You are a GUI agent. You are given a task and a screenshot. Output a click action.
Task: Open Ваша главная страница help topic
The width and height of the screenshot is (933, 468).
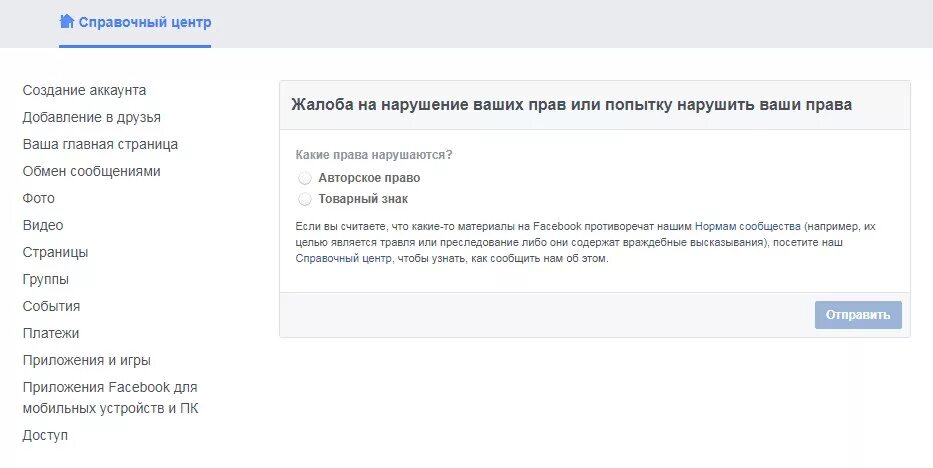pos(100,145)
